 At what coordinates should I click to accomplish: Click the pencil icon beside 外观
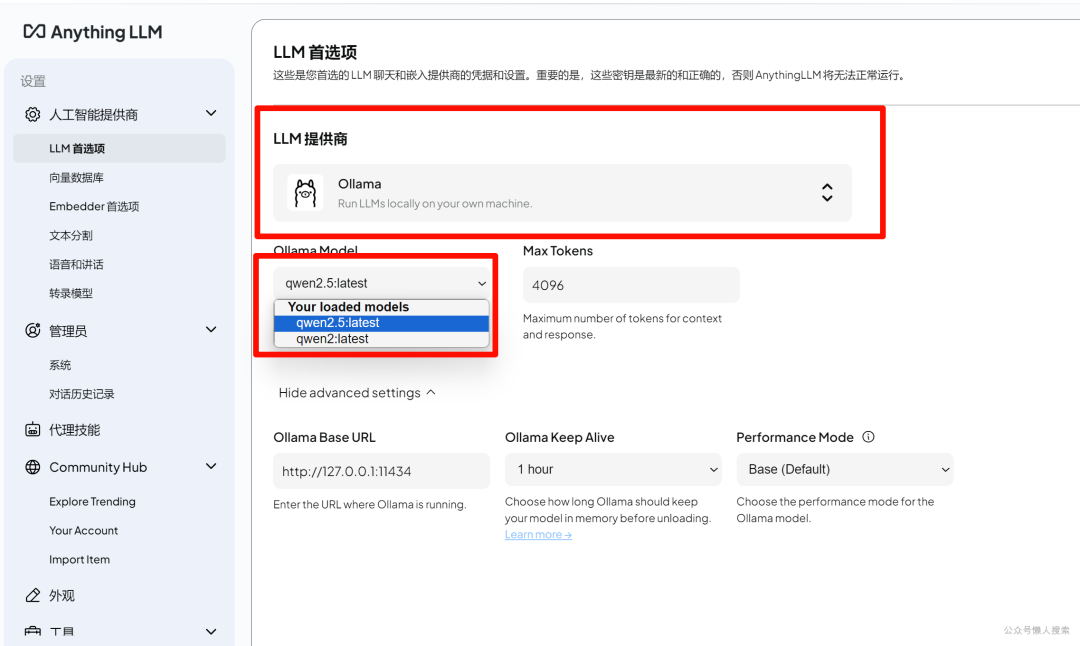(x=32, y=595)
